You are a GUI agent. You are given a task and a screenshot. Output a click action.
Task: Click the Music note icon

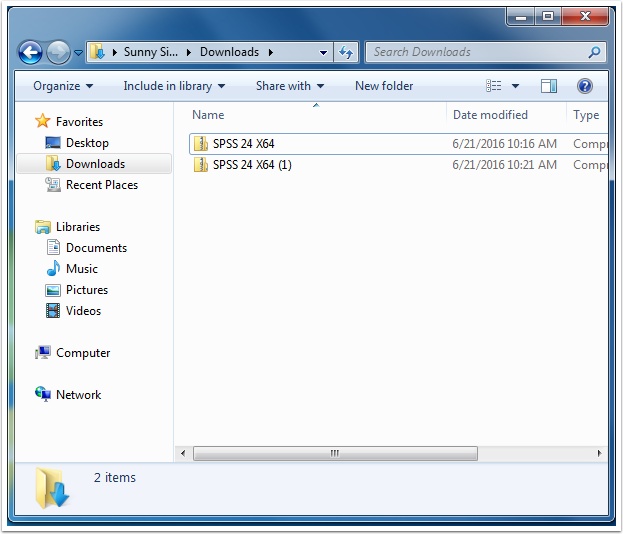click(x=53, y=268)
